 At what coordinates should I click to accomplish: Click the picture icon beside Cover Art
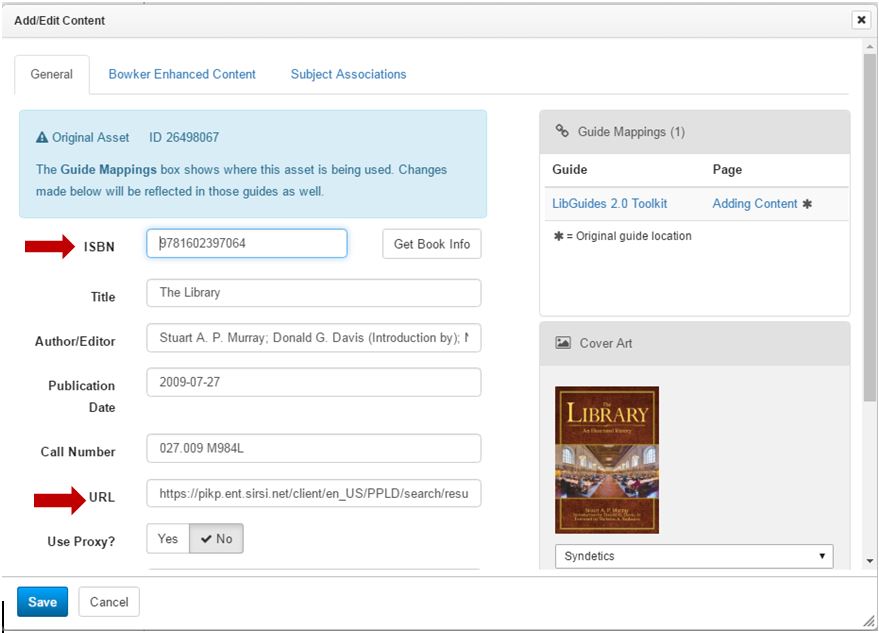click(x=564, y=343)
